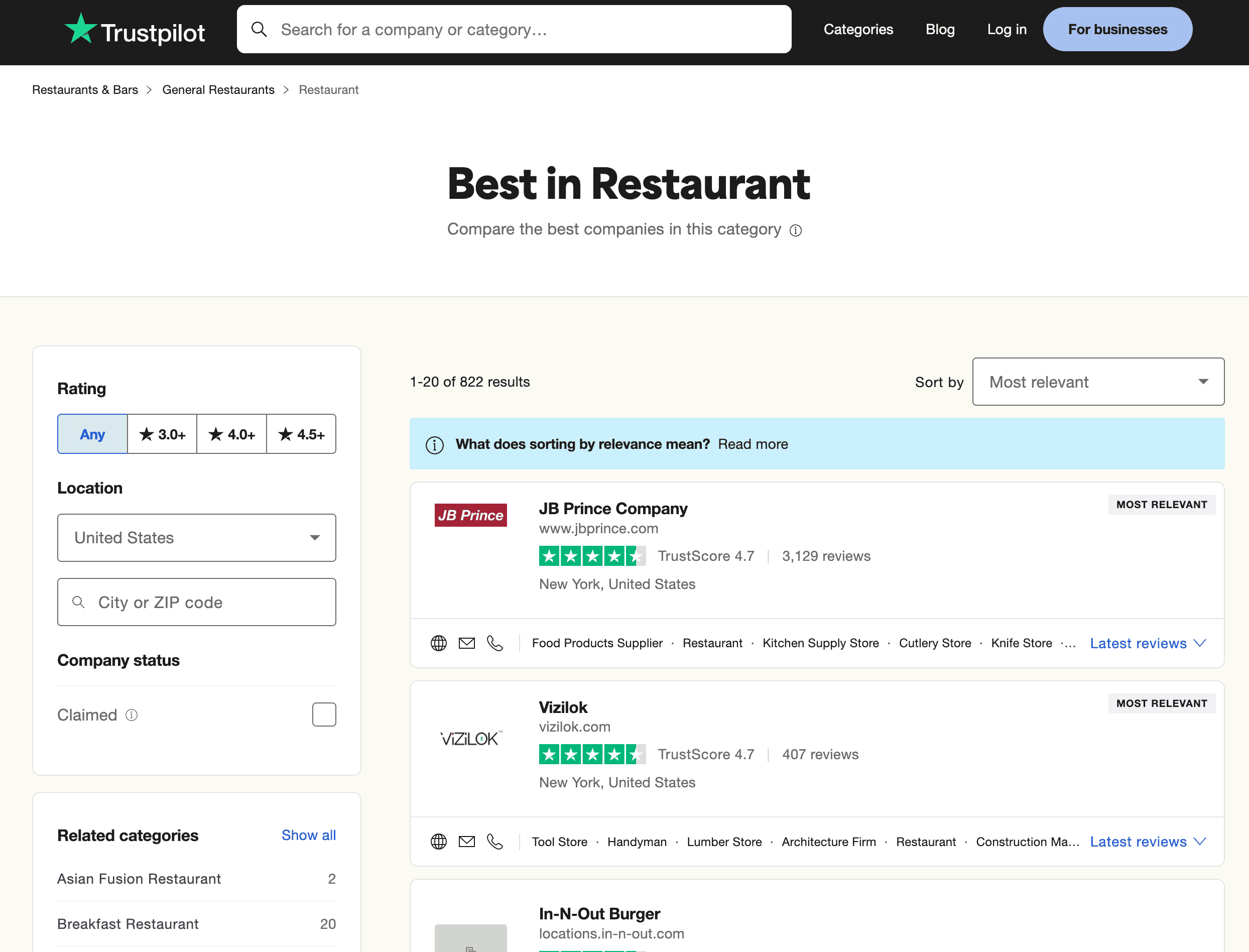Click the For businesses button
1249x952 pixels.
pos(1117,30)
